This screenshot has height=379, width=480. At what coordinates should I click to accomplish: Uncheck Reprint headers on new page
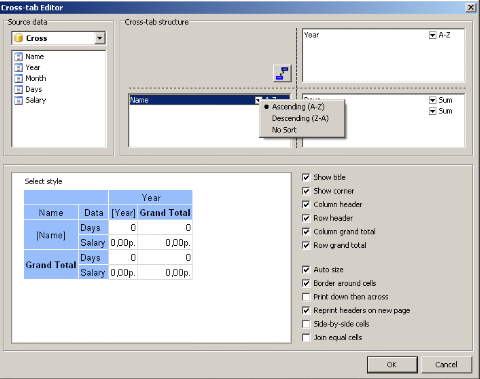coord(306,310)
